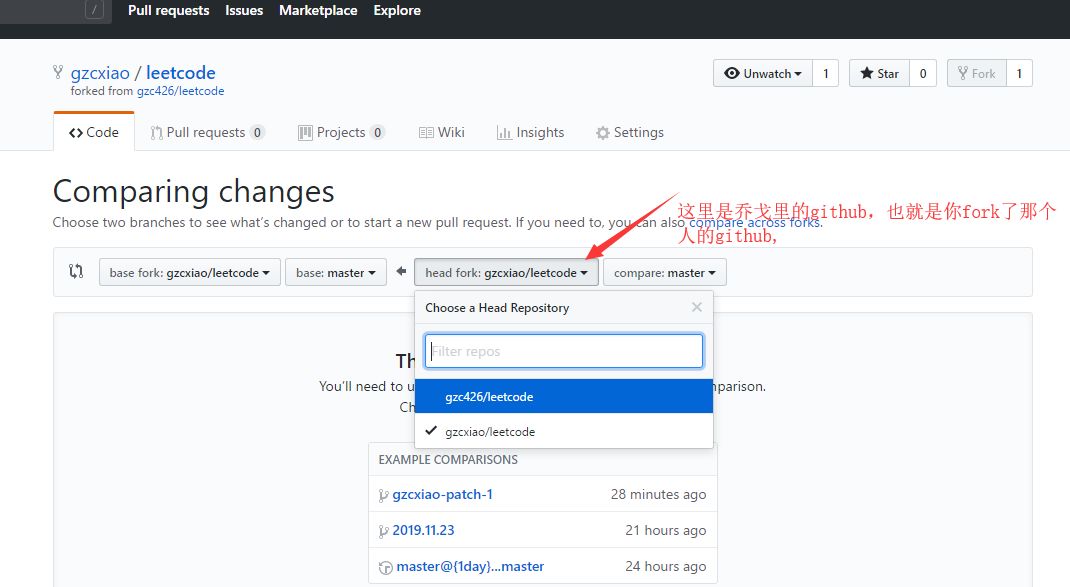Toggle the head fork gzcxiao/leetcode dropdown
The image size is (1070, 587).
tap(506, 272)
